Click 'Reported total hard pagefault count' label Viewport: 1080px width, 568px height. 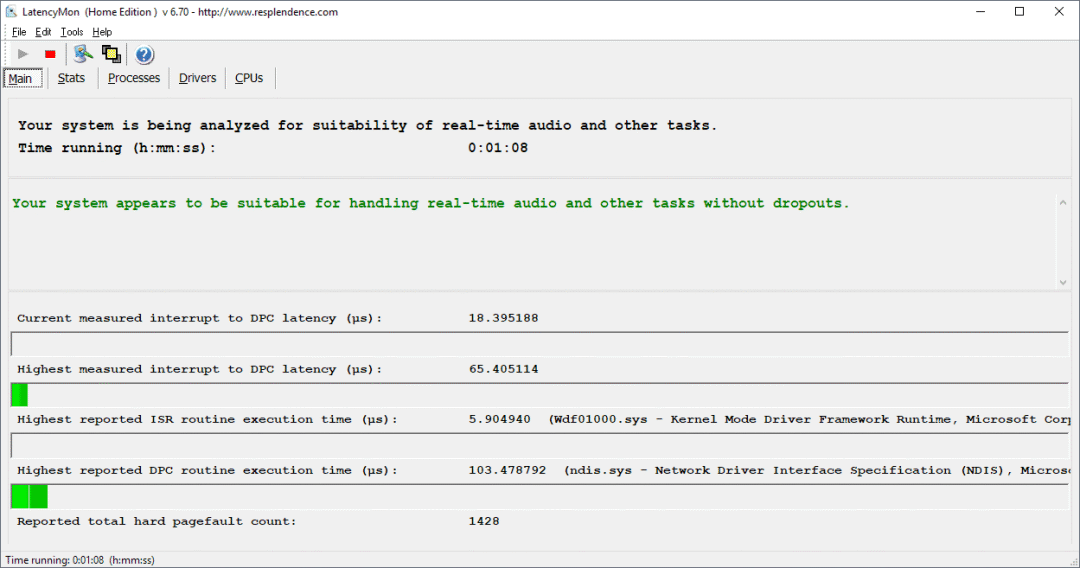[x=156, y=521]
